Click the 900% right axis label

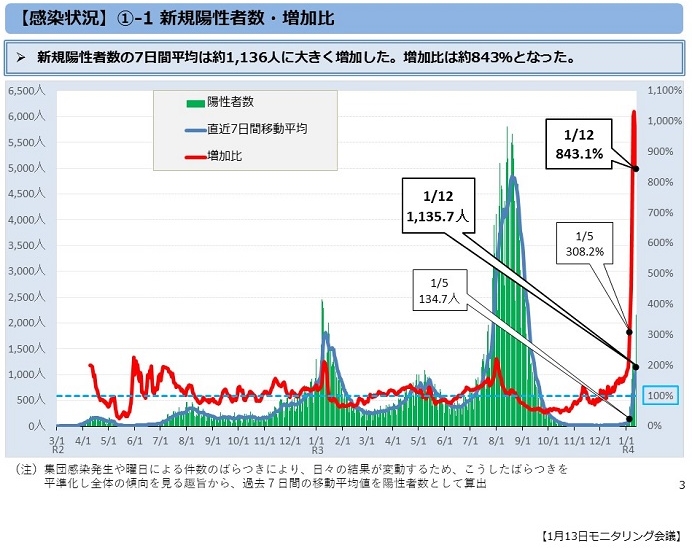coord(660,151)
